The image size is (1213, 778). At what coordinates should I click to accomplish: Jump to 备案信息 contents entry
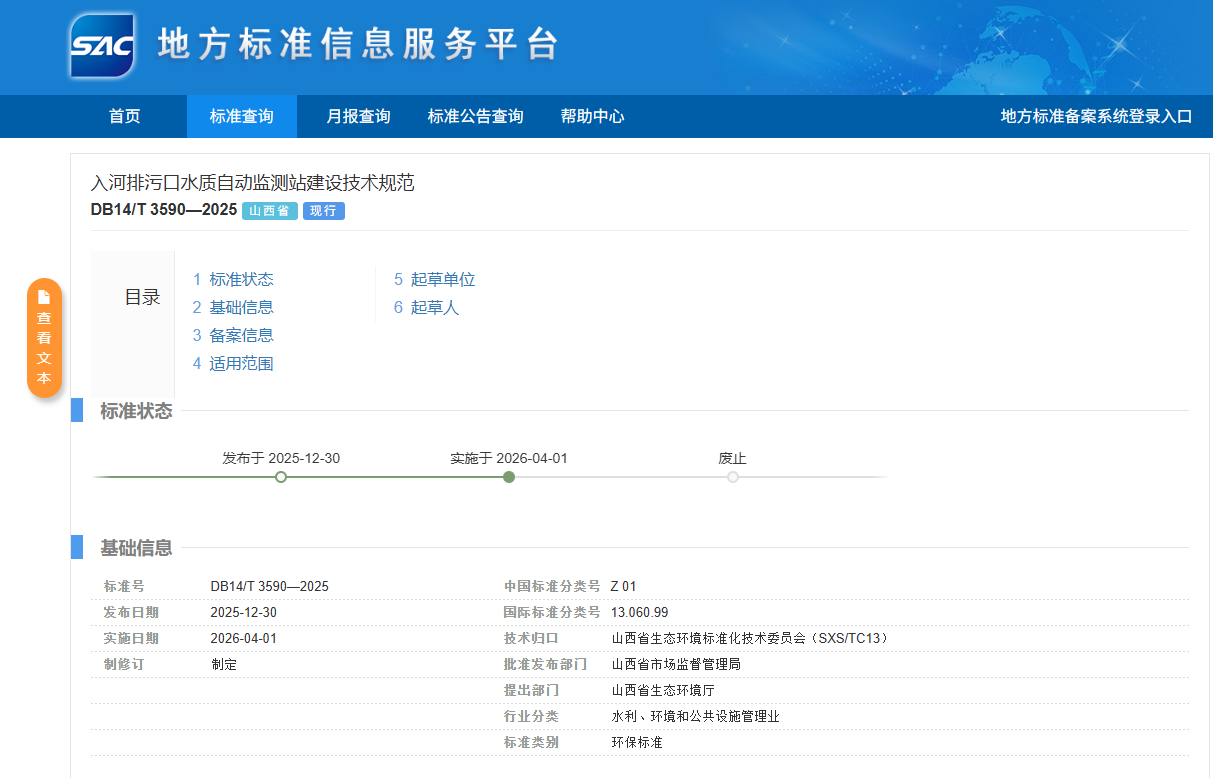coord(241,335)
